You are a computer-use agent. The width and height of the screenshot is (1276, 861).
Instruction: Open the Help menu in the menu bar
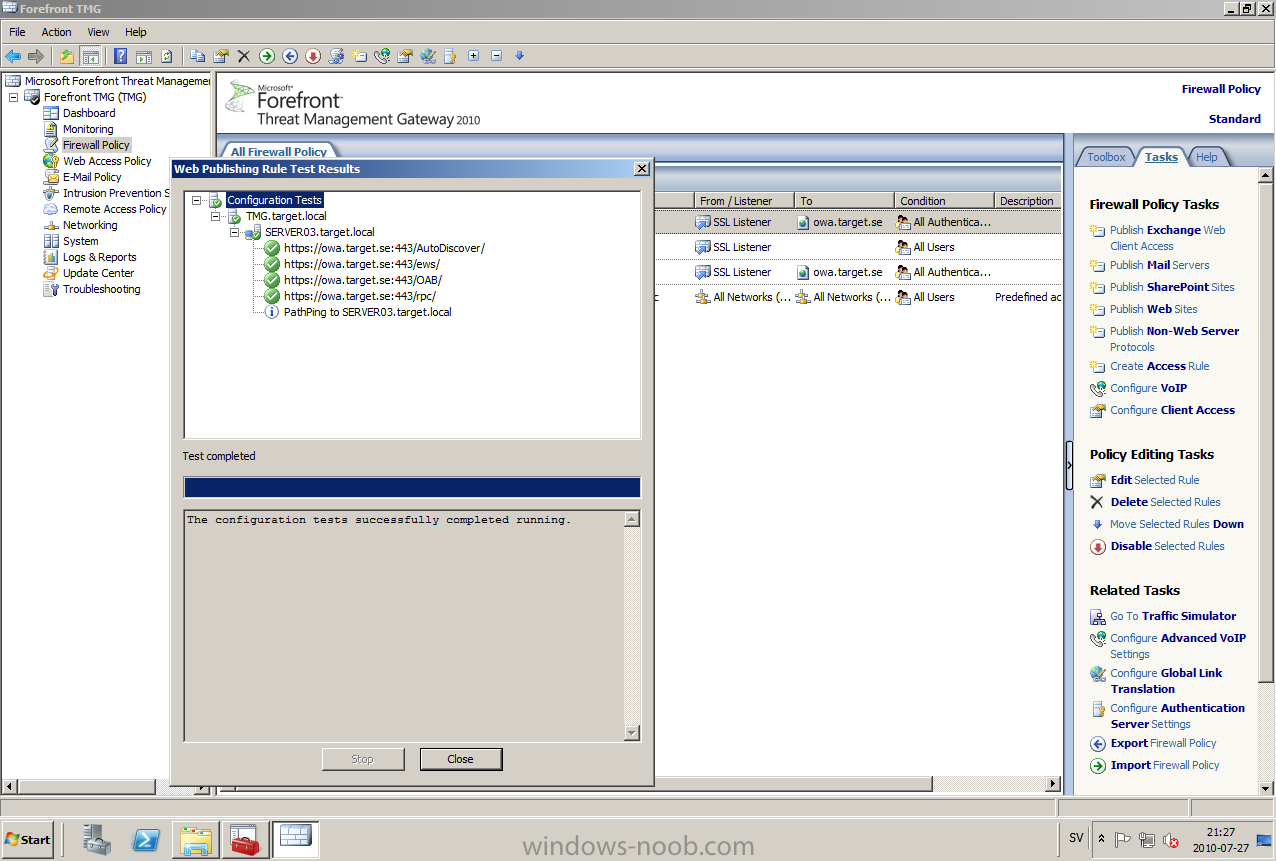(x=136, y=32)
